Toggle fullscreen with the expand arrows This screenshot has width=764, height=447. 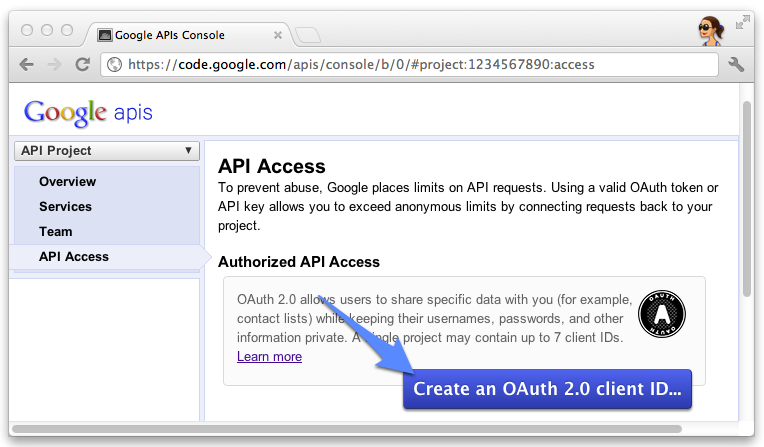point(742,20)
